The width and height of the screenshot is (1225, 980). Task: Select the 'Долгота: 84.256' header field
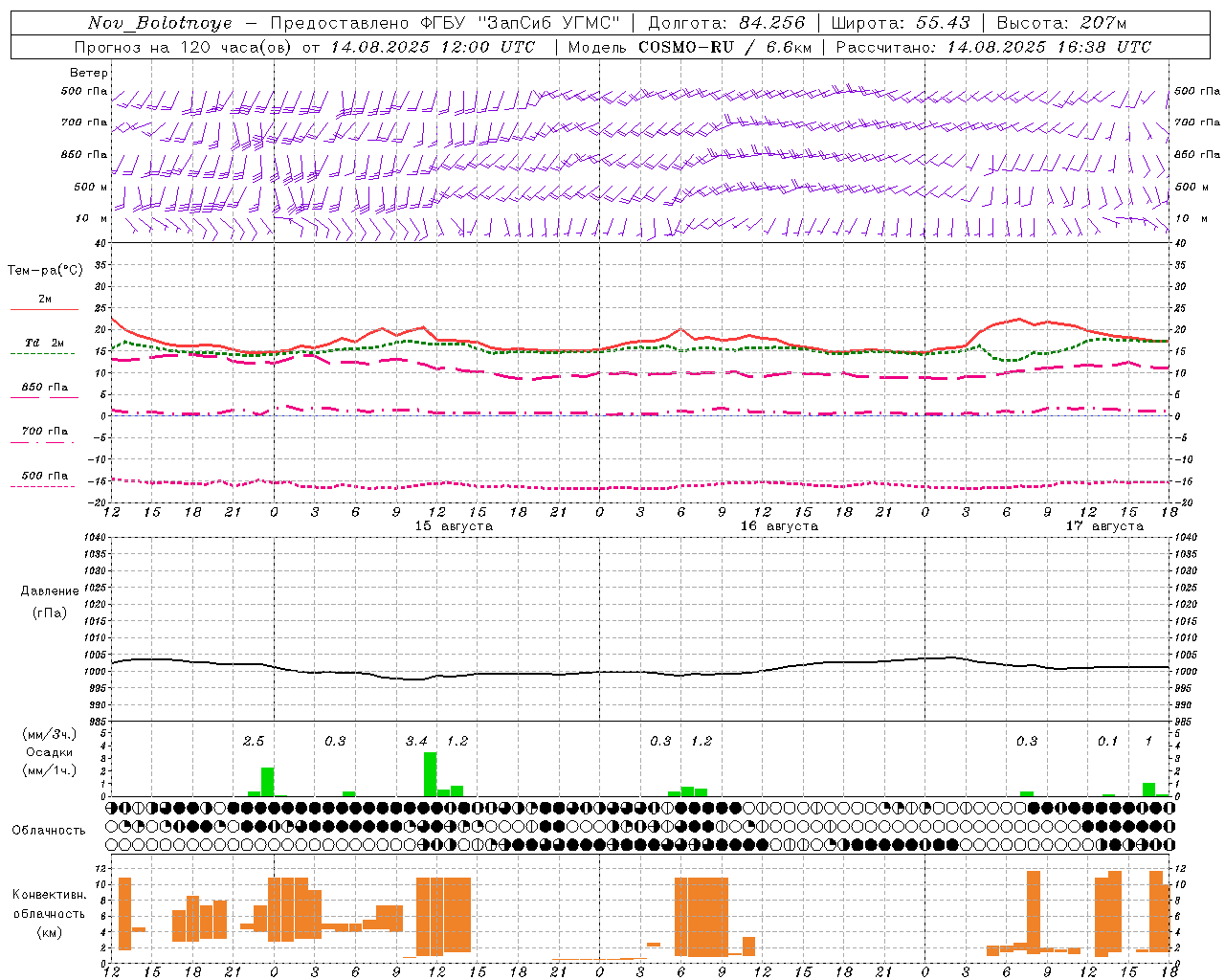(726, 23)
